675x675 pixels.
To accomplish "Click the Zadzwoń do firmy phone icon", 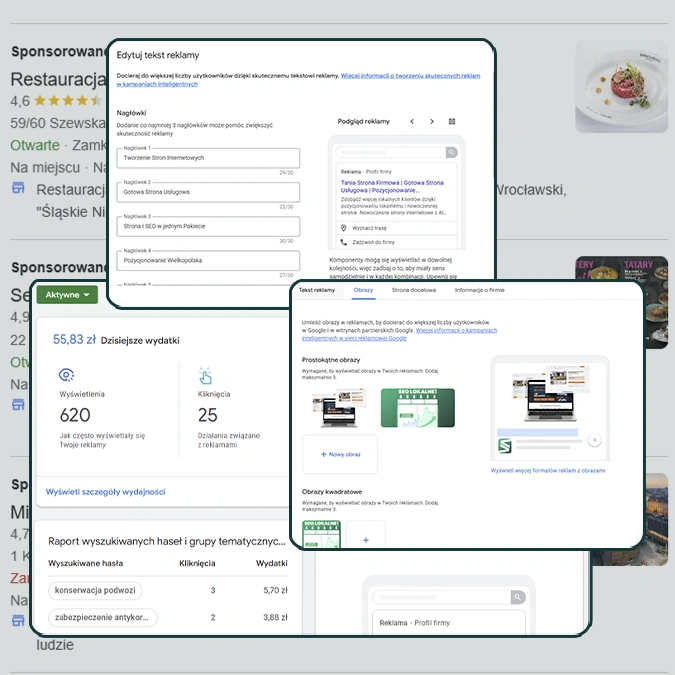I will click(x=344, y=242).
